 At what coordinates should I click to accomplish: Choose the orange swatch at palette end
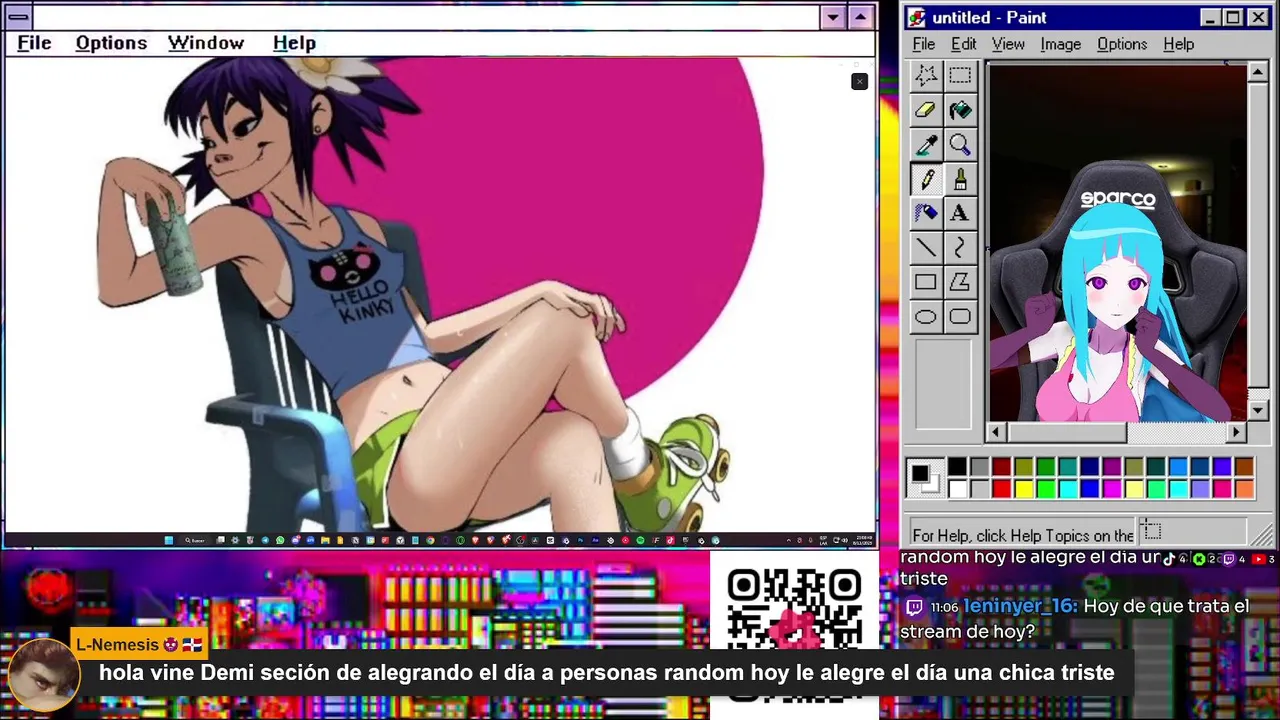pos(1244,488)
